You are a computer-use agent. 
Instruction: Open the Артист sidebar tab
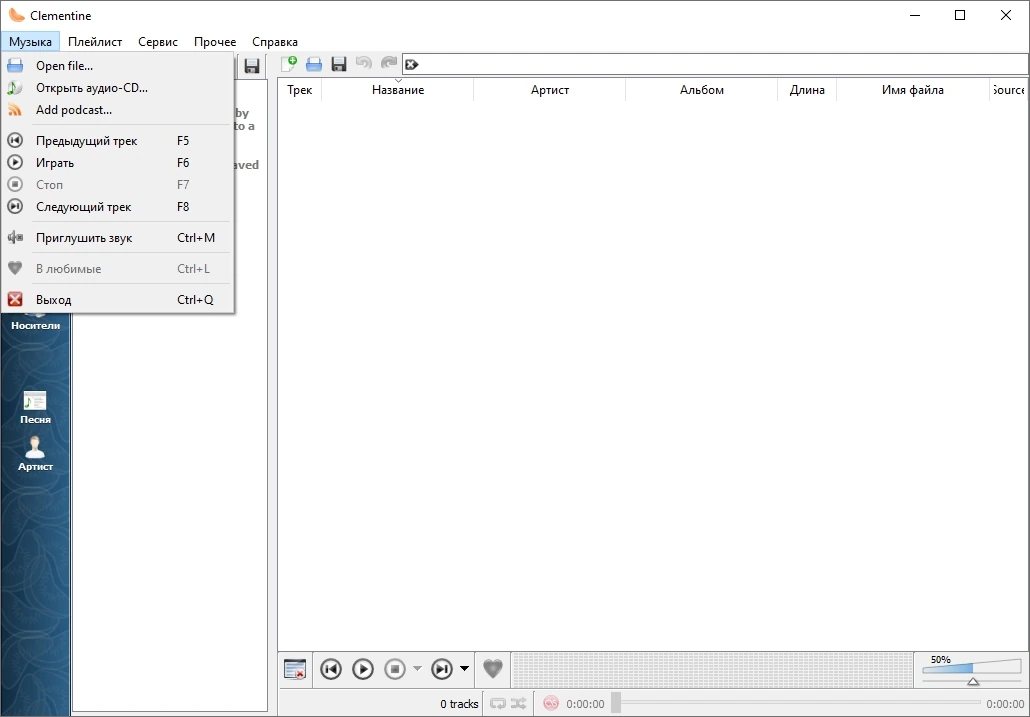click(x=35, y=454)
